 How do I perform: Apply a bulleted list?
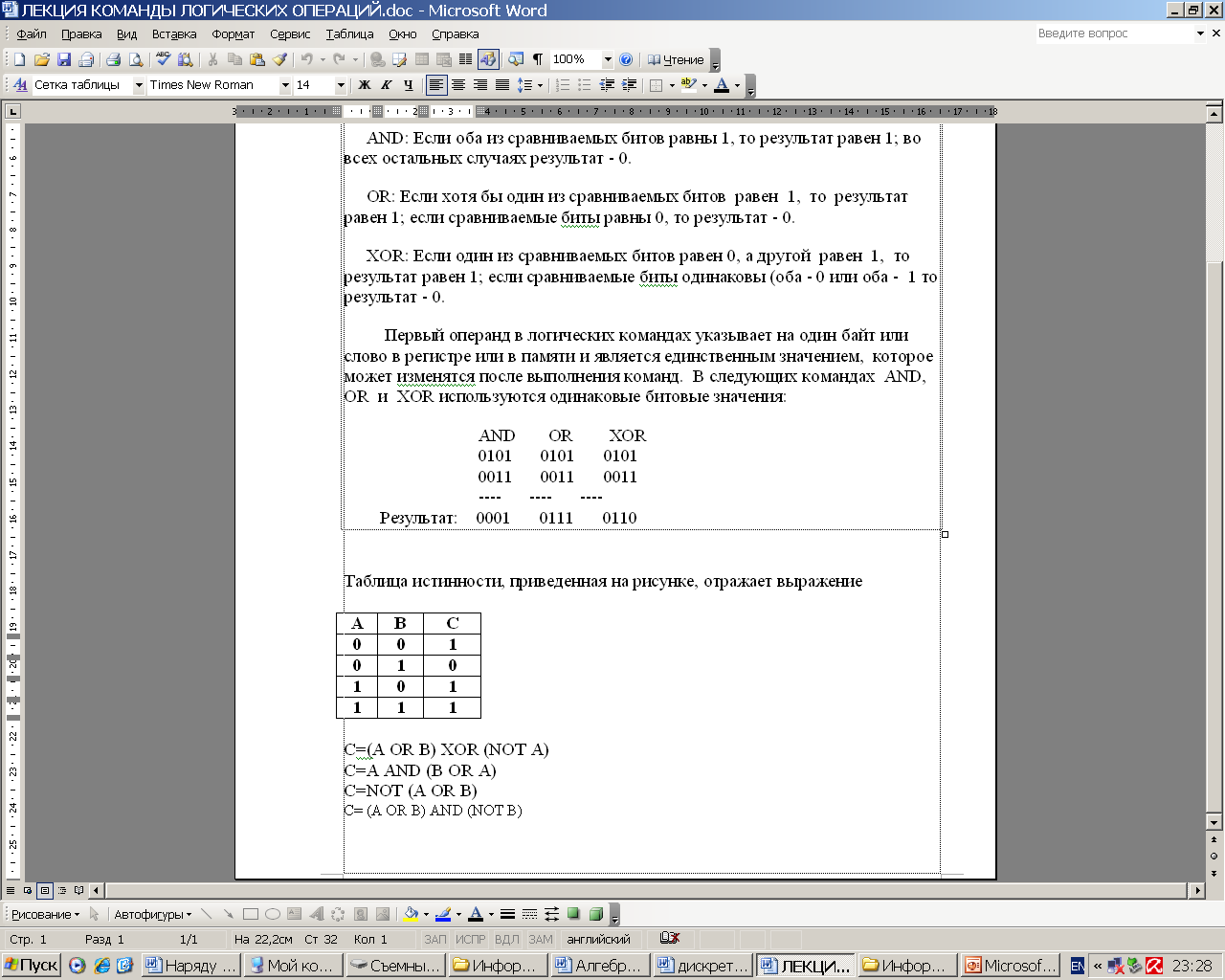(x=585, y=85)
